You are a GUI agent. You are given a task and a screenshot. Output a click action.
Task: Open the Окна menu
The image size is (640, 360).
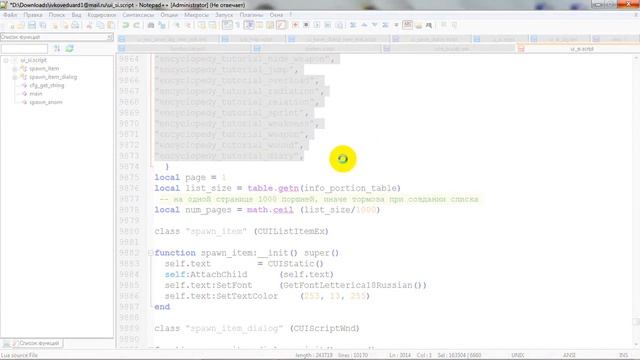[x=276, y=15]
